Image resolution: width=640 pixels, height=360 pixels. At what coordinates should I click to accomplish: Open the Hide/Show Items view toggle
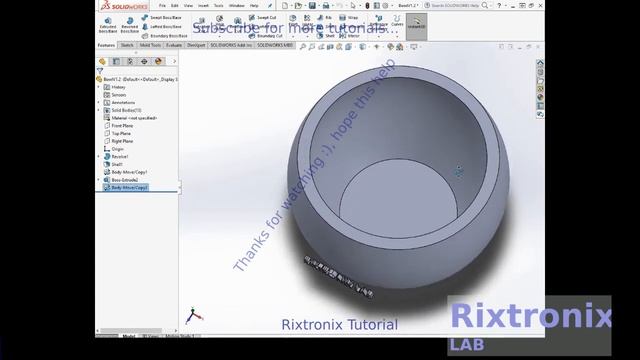coord(376,47)
